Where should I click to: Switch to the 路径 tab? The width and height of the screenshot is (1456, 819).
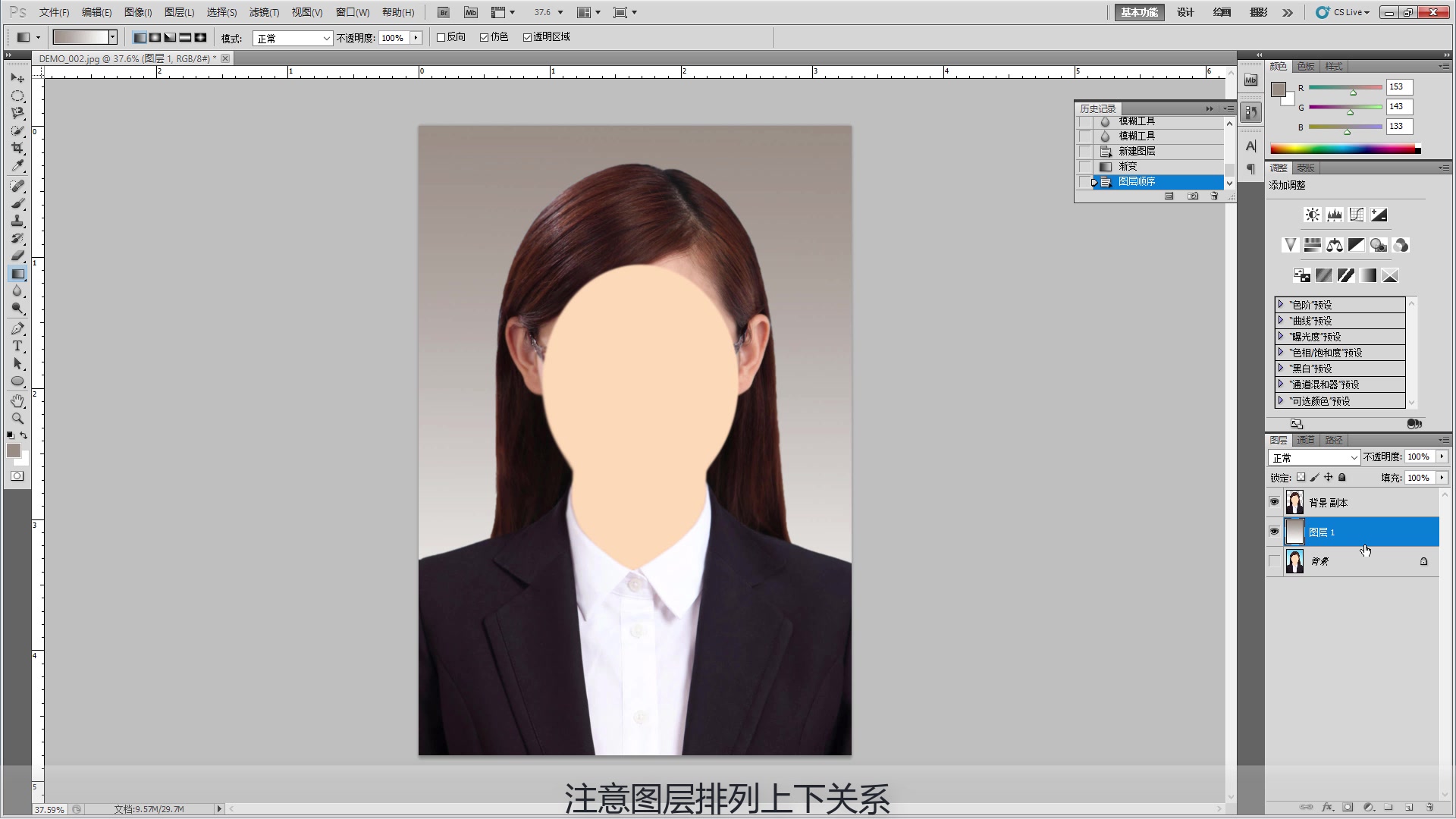1334,440
